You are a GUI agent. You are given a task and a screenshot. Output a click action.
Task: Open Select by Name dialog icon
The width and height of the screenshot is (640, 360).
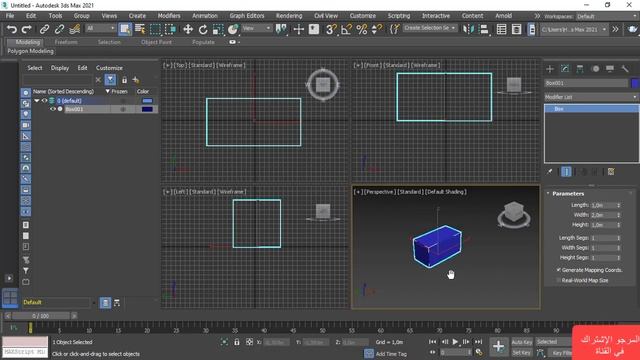(x=140, y=29)
